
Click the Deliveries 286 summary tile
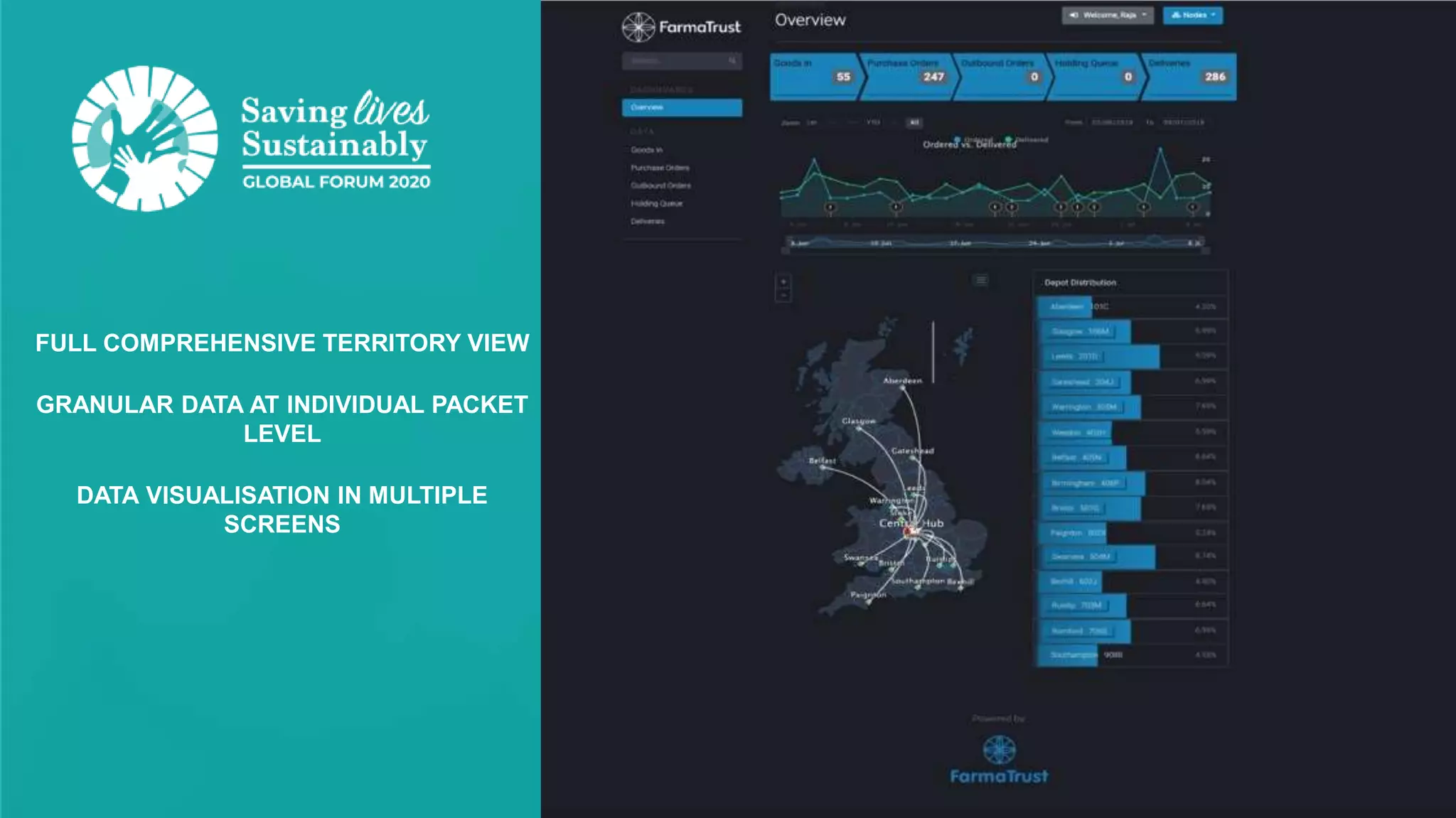click(x=1189, y=76)
